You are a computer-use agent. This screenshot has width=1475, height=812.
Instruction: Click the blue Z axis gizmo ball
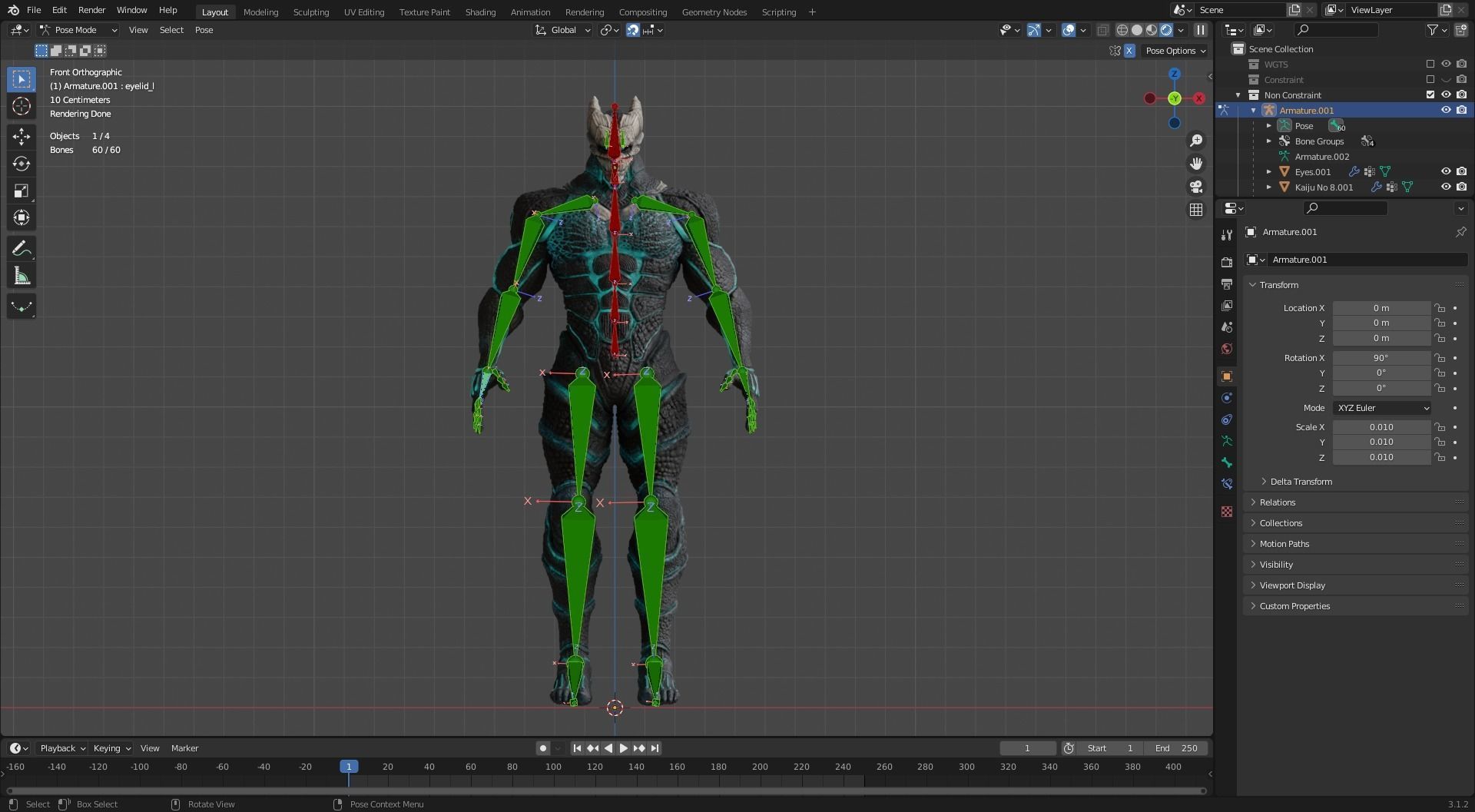(1174, 74)
